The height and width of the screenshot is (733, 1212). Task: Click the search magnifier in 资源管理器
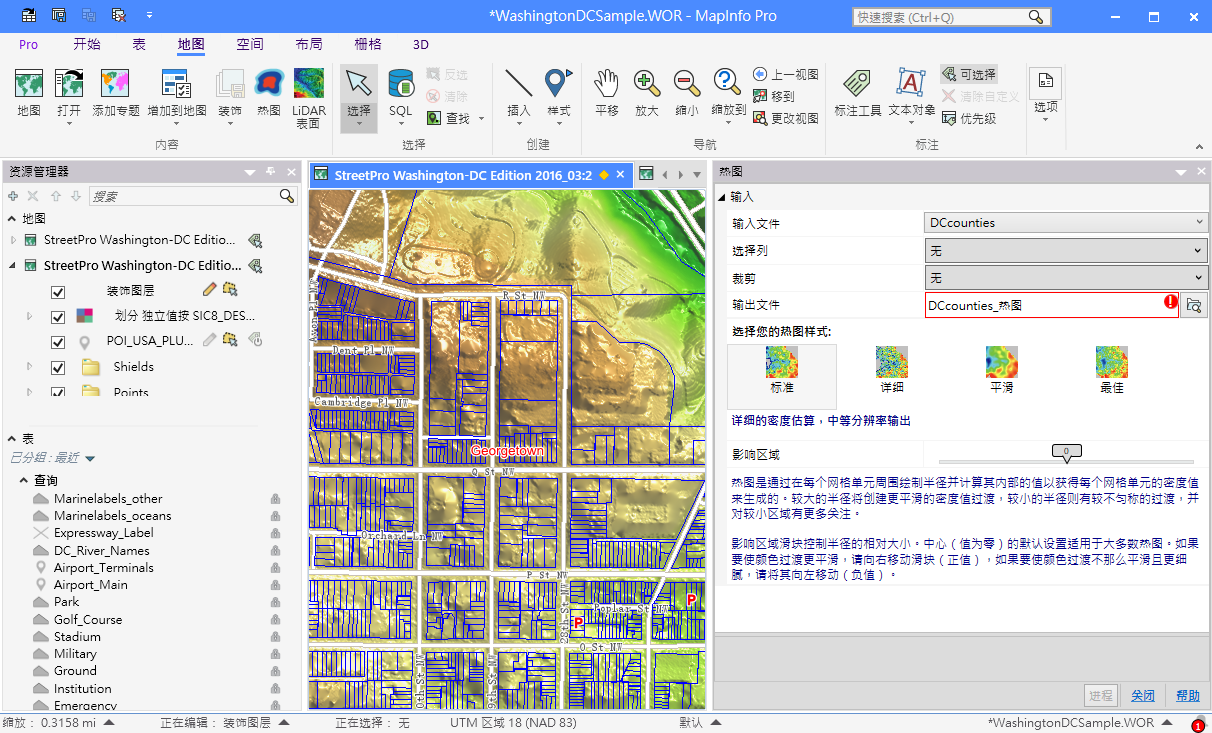(x=287, y=196)
